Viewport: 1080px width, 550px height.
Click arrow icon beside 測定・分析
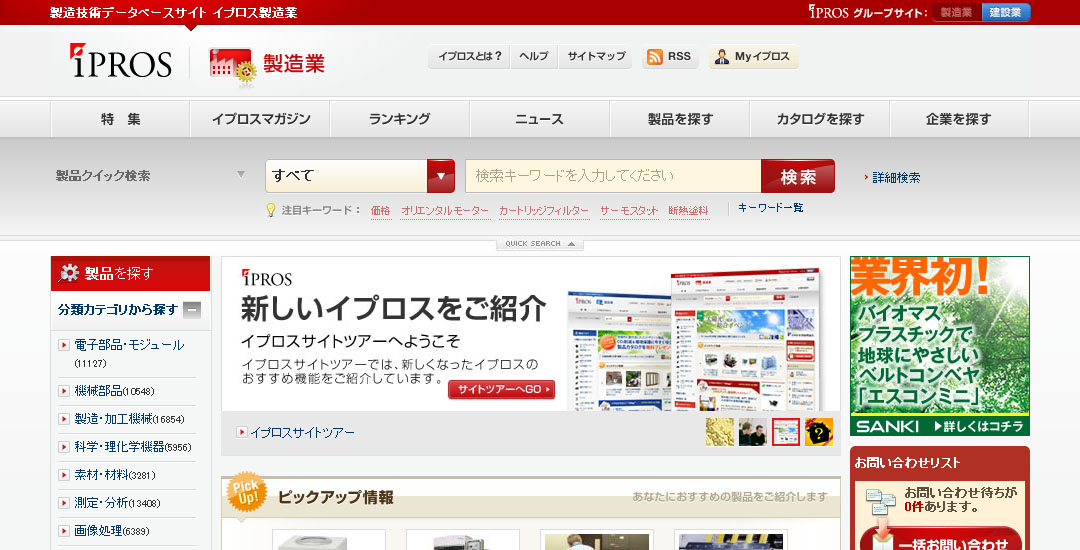click(64, 503)
